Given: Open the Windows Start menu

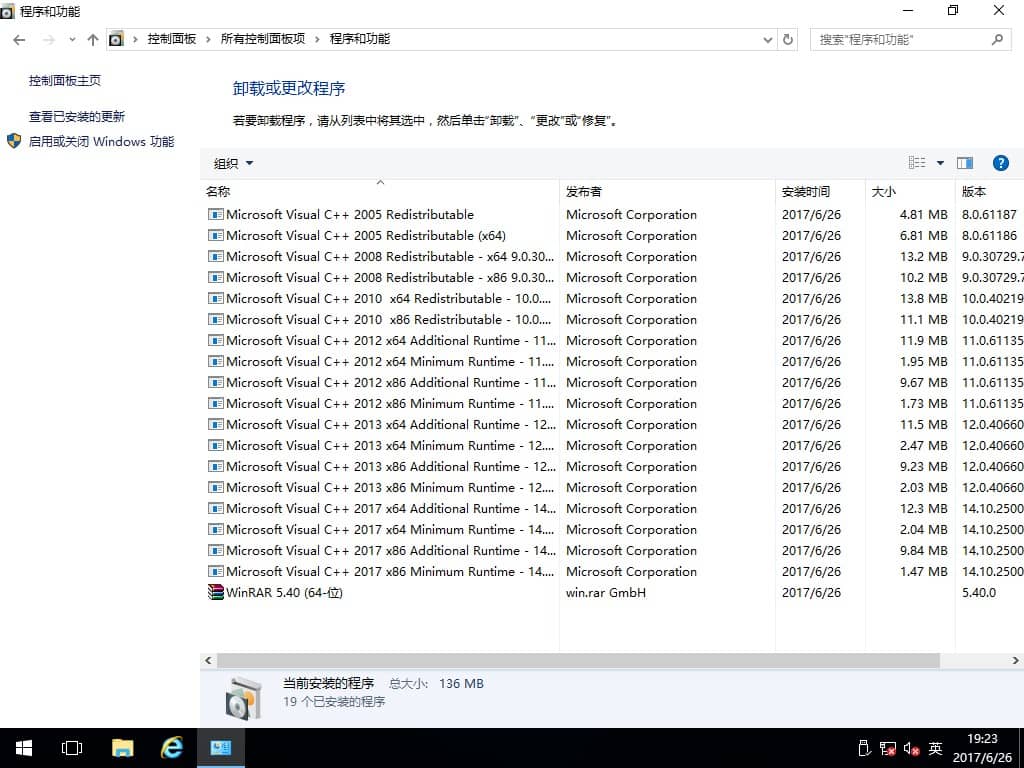Looking at the screenshot, I should [24, 748].
